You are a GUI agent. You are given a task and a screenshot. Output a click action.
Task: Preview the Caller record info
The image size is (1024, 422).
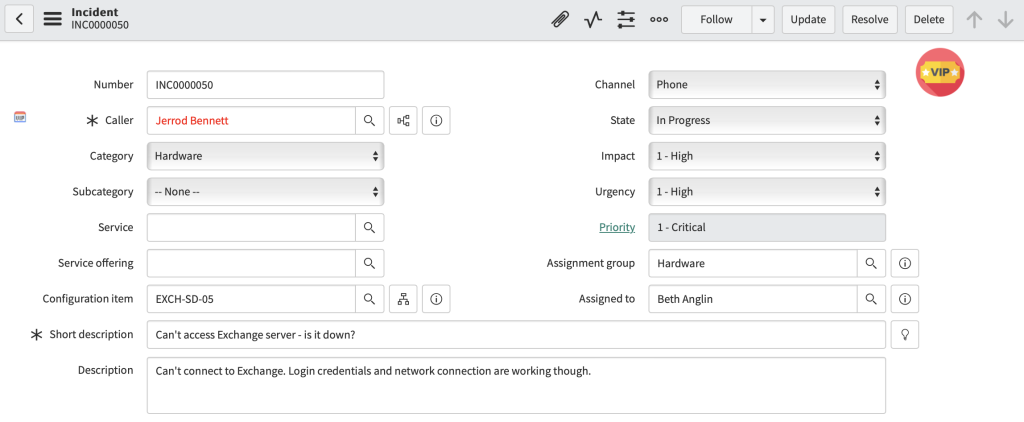[436, 120]
